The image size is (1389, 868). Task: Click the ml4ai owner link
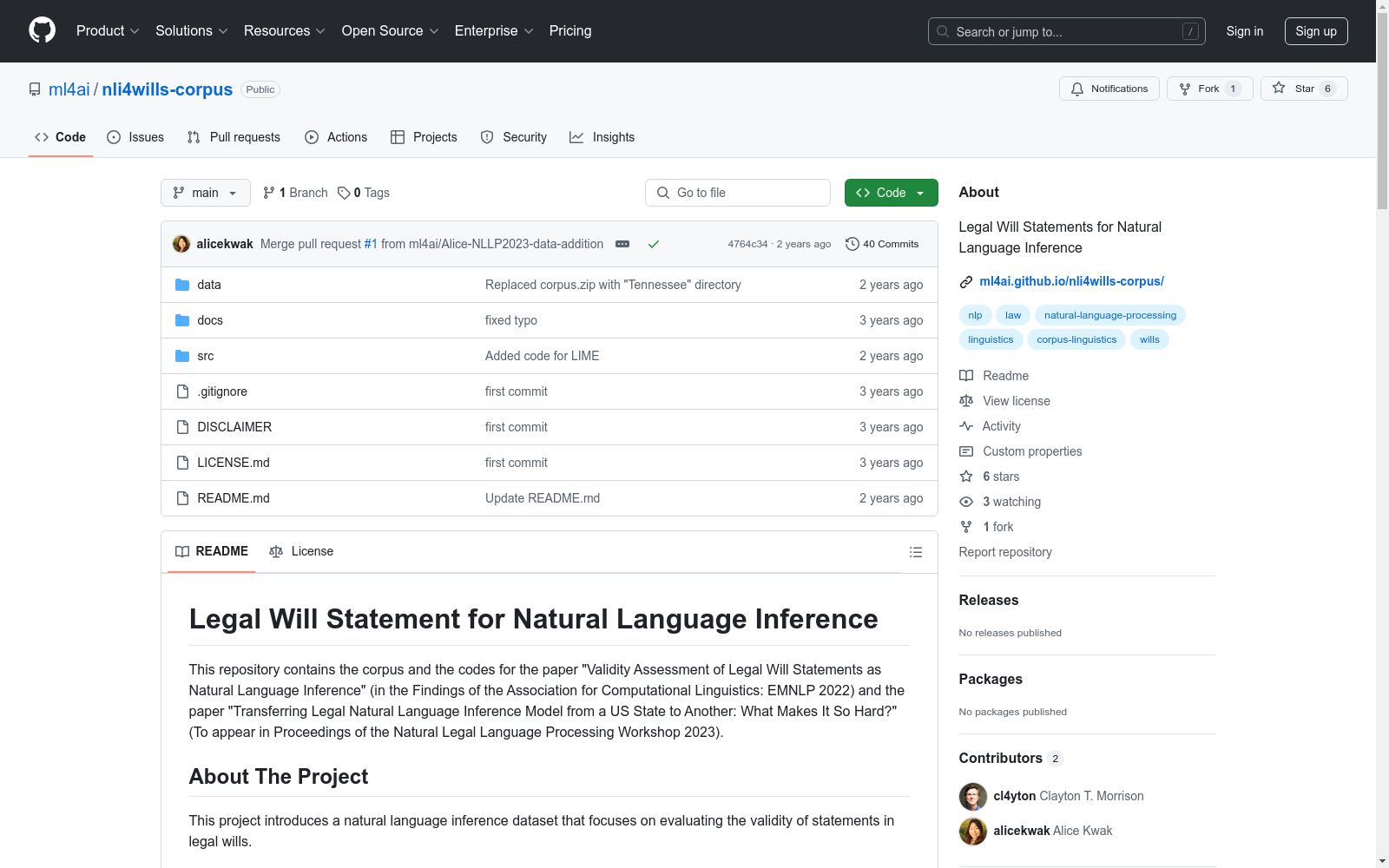point(69,89)
